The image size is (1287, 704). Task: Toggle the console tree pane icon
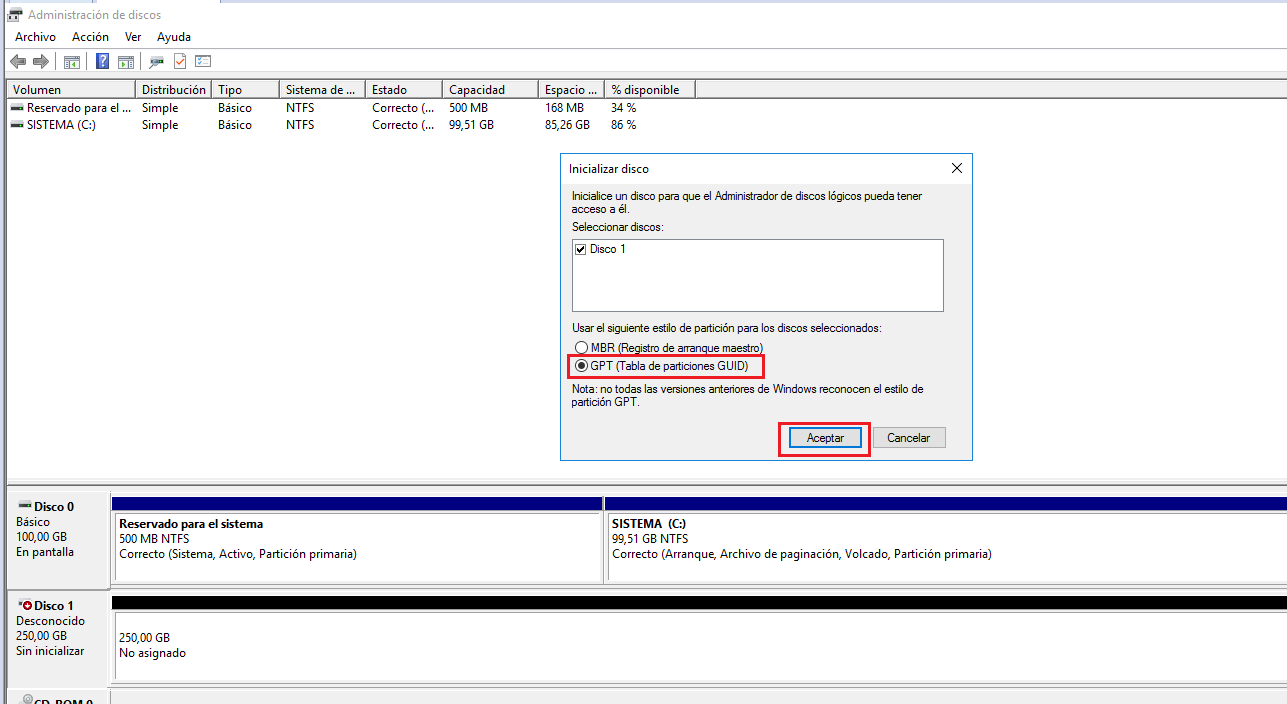pyautogui.click(x=71, y=61)
